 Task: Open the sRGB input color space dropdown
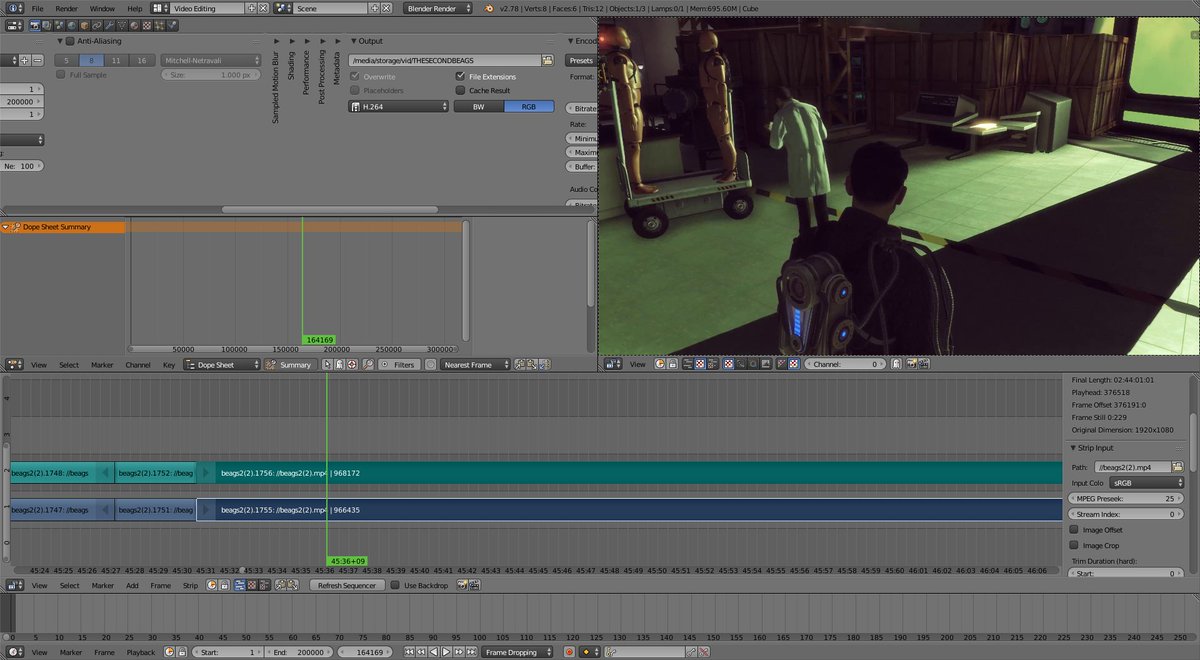coord(1146,483)
